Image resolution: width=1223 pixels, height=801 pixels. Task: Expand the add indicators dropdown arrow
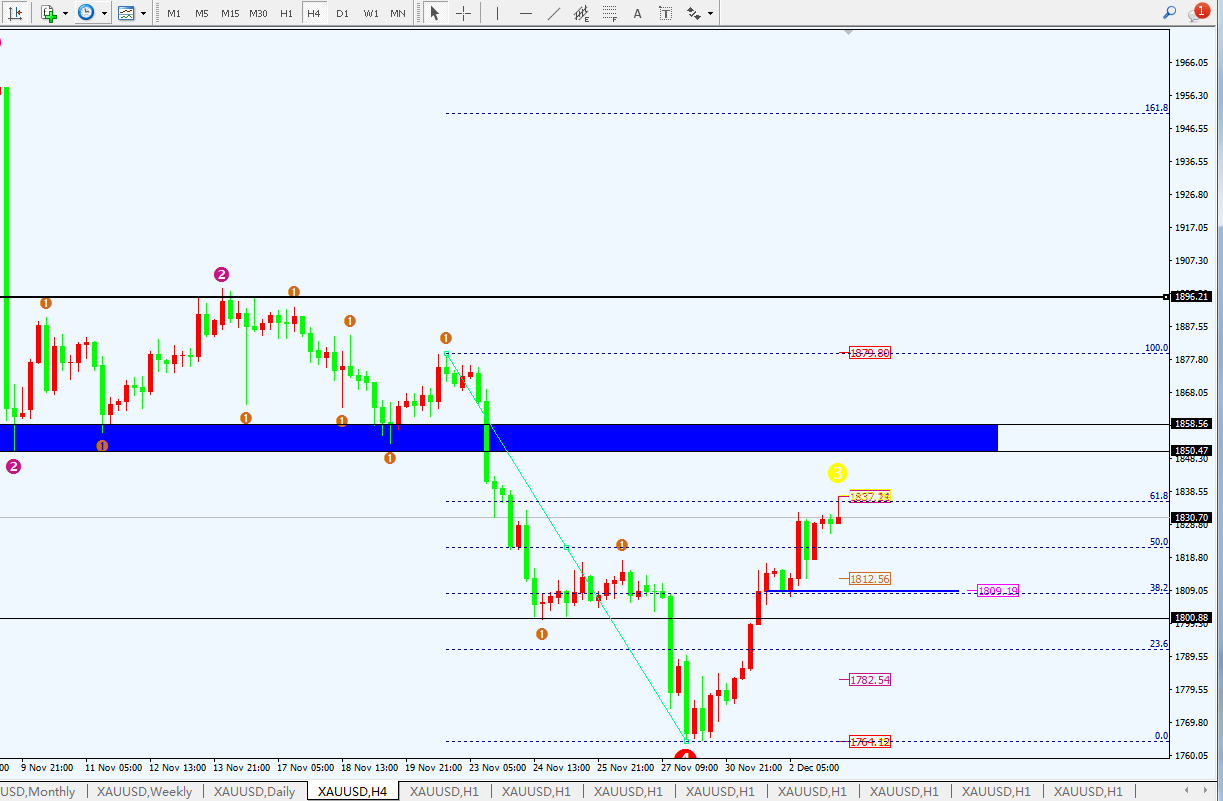click(65, 13)
